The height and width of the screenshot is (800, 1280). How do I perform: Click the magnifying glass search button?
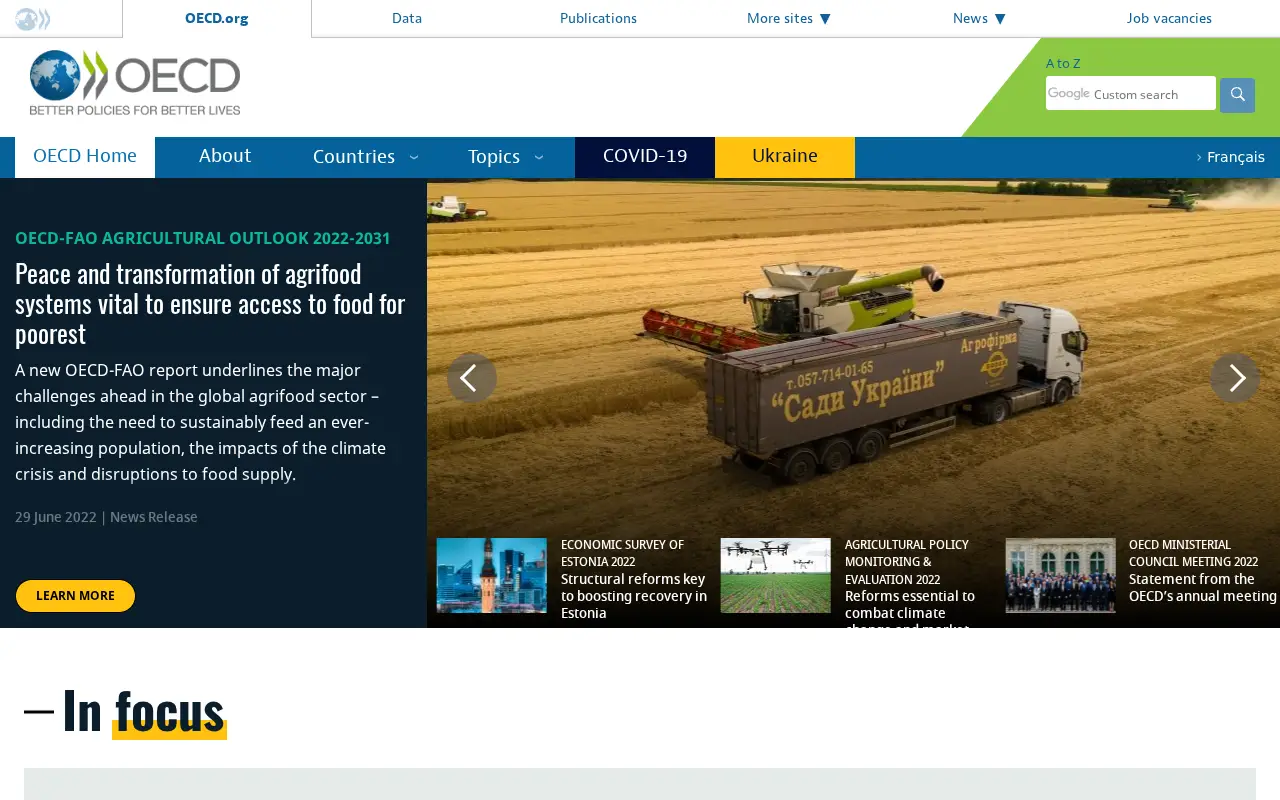1237,95
